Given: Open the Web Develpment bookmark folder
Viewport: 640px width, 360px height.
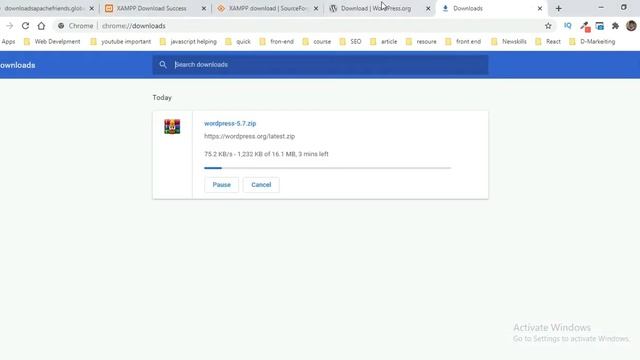Looking at the screenshot, I should click(52, 42).
